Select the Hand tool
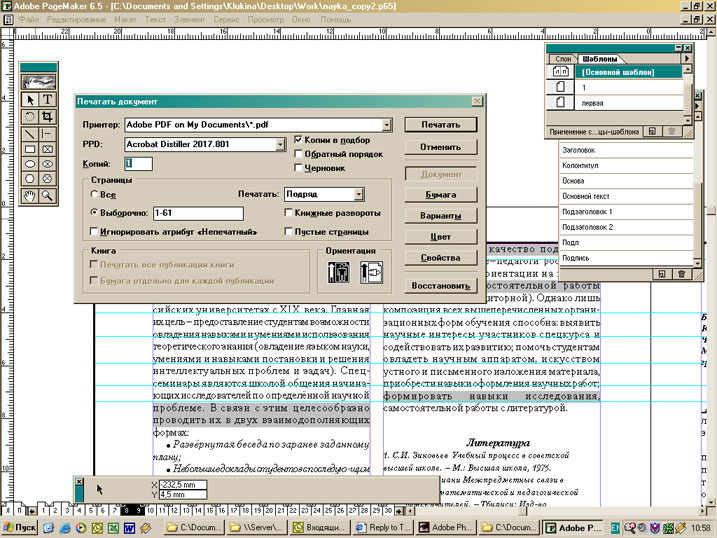This screenshot has height=538, width=717. 30,196
